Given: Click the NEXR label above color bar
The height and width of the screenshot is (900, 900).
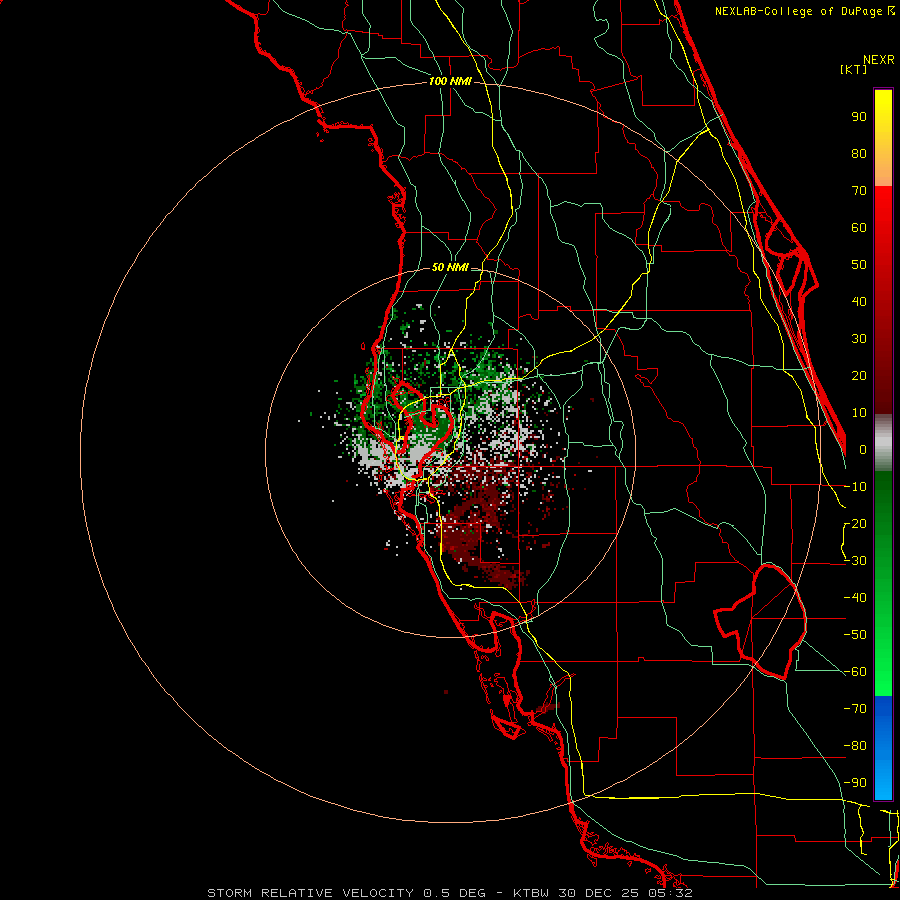Looking at the screenshot, I should point(879,59).
